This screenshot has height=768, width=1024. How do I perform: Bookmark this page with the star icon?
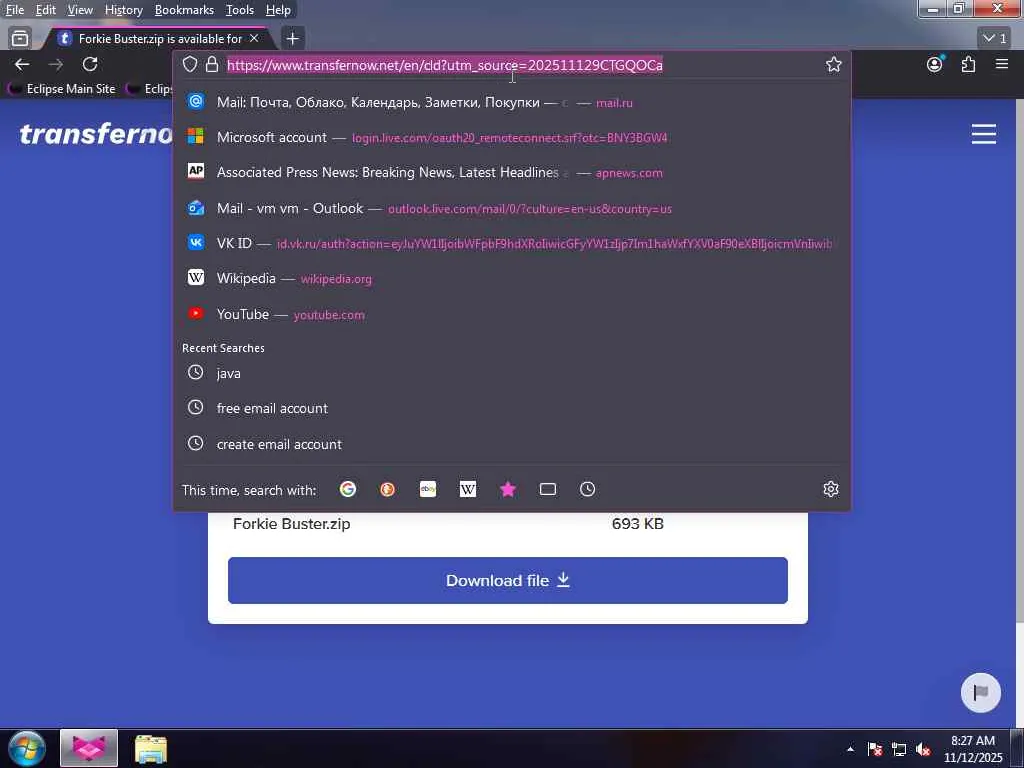tap(833, 64)
